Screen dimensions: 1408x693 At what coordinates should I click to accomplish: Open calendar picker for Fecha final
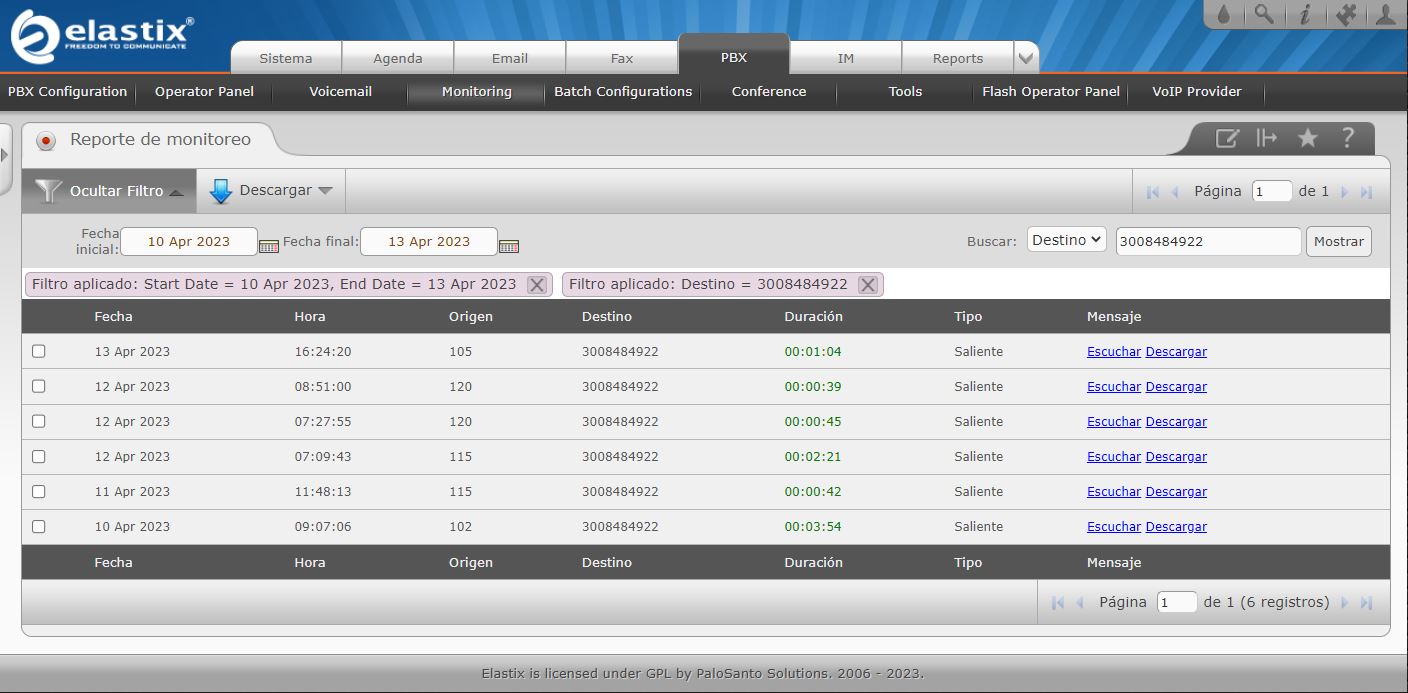point(509,245)
